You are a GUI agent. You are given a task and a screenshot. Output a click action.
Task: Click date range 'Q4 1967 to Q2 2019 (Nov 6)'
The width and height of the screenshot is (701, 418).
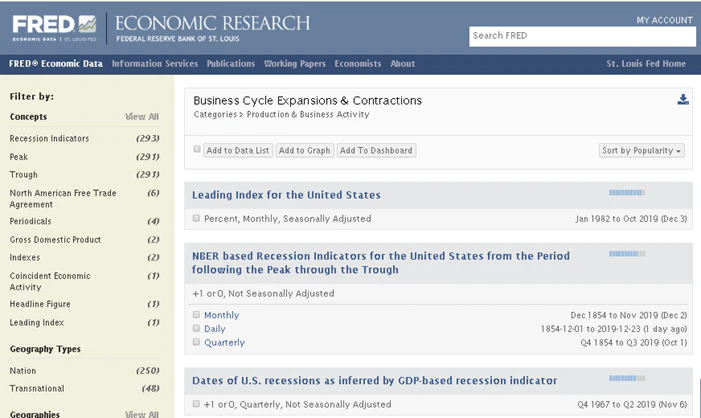coord(632,405)
